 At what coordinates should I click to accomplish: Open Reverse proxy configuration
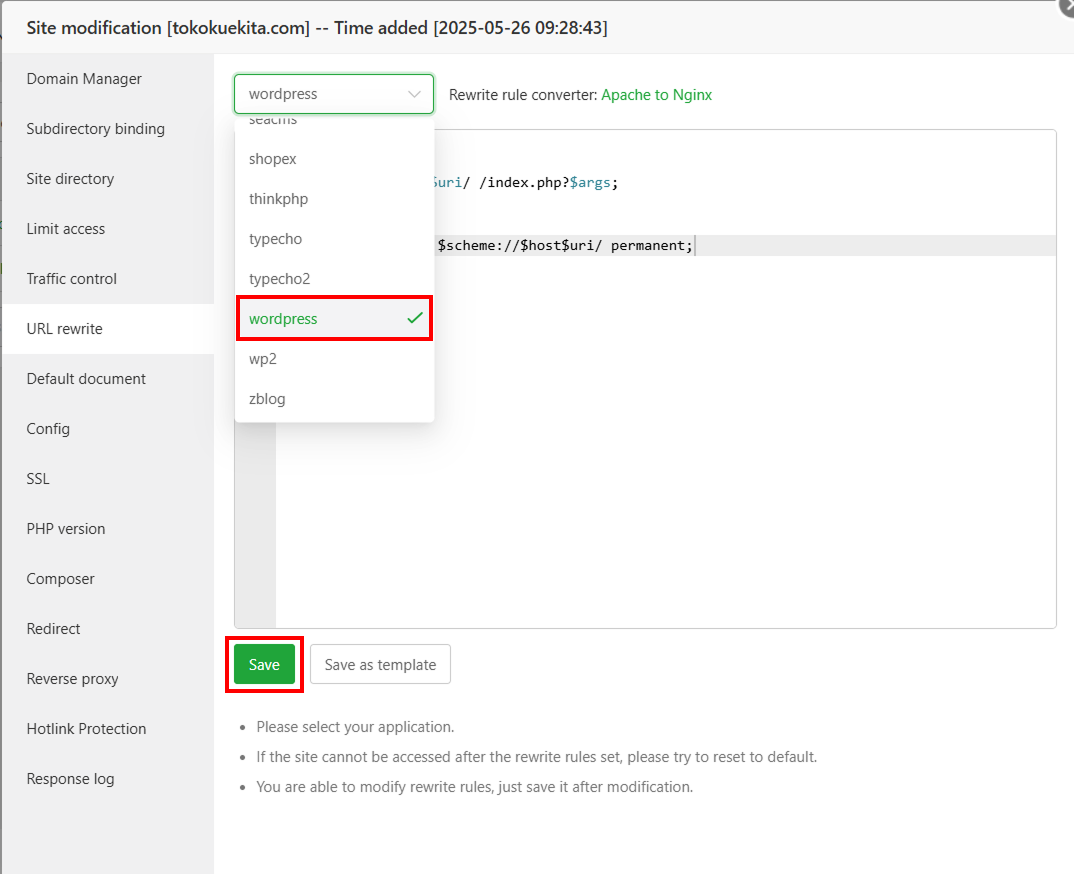click(70, 678)
